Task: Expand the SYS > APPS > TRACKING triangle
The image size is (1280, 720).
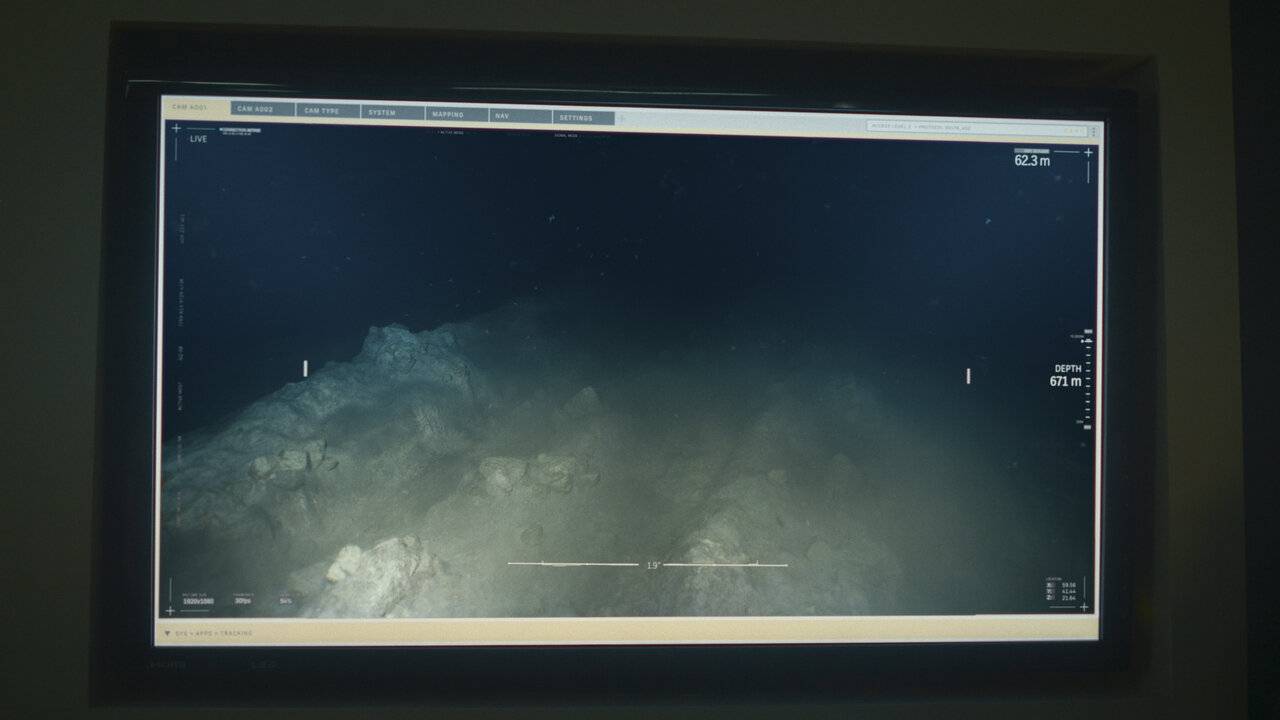Action: click(168, 633)
